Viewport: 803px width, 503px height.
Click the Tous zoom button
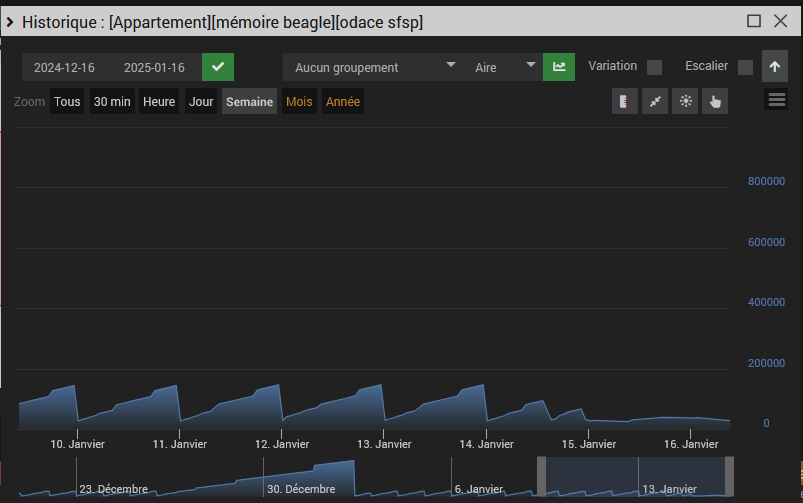67,102
